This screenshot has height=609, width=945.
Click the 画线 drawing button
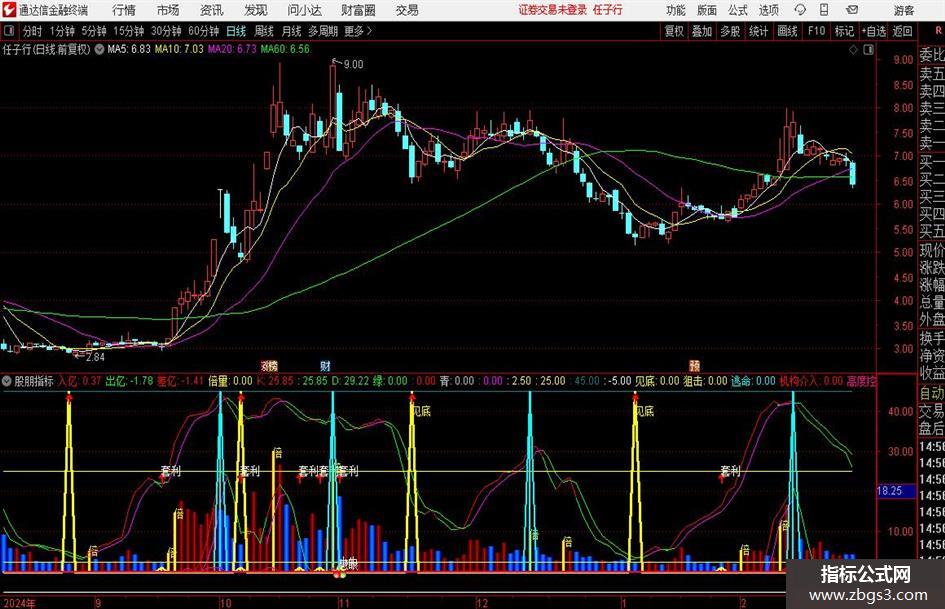pos(787,31)
